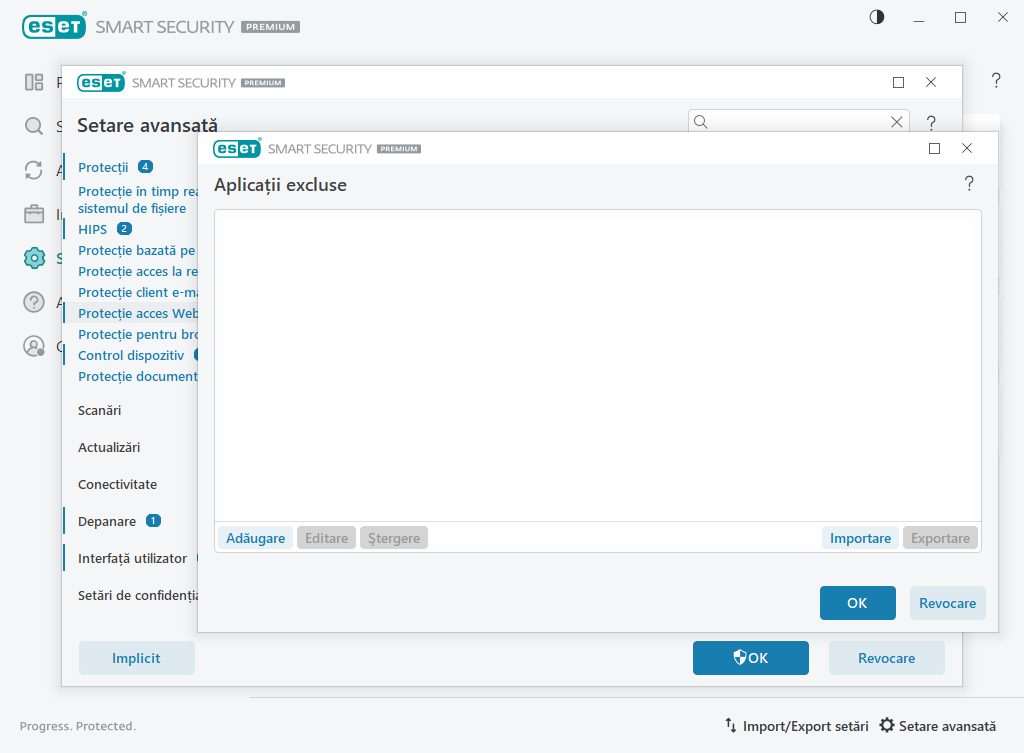The height and width of the screenshot is (753, 1024).
Task: Open Setări de confidențialitate section
Action: 138,596
